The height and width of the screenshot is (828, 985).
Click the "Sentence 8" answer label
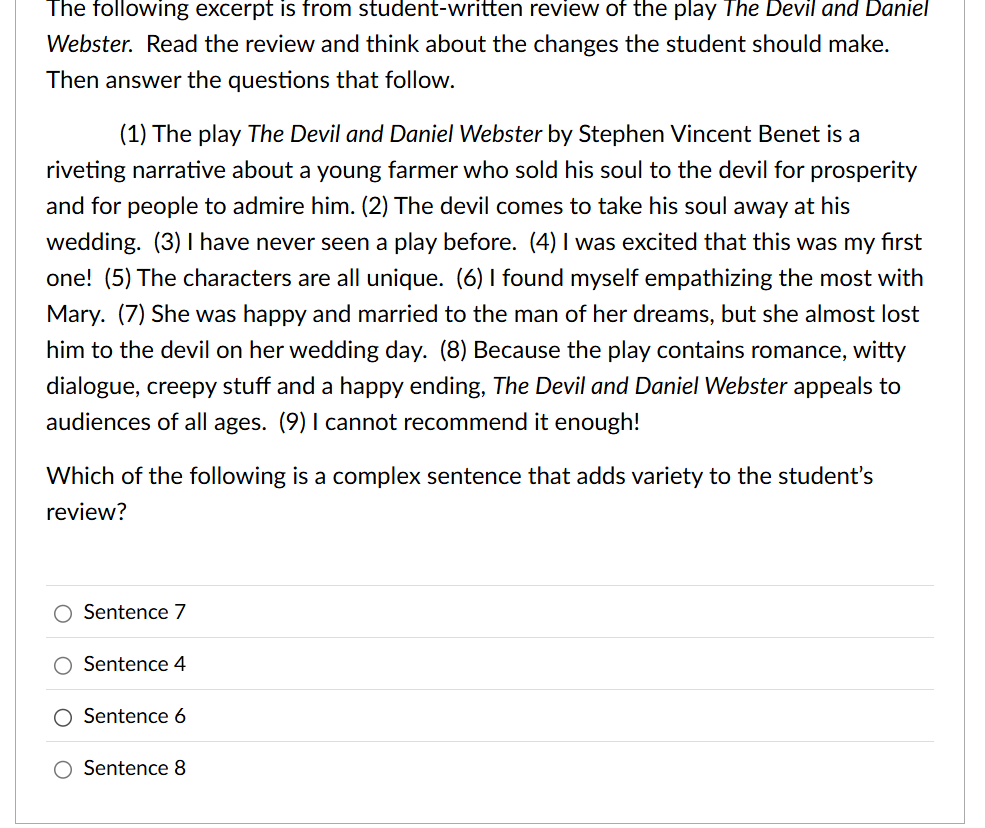click(135, 768)
